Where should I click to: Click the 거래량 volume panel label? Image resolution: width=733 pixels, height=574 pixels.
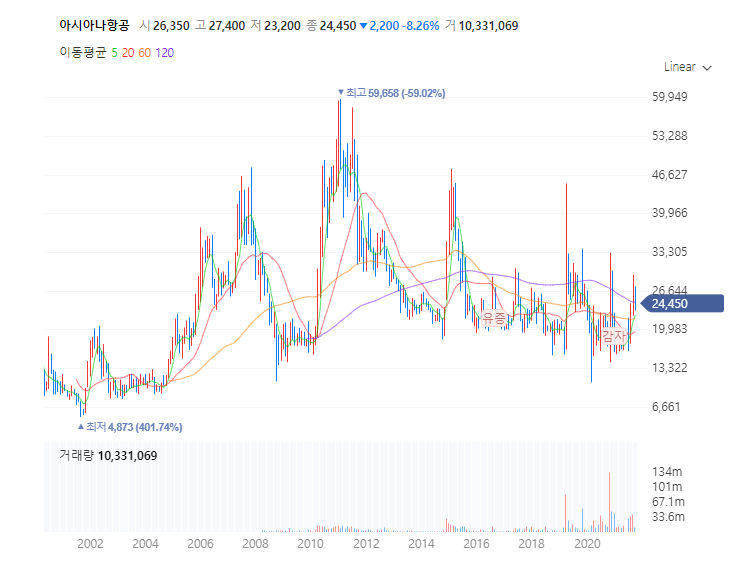[x=77, y=455]
